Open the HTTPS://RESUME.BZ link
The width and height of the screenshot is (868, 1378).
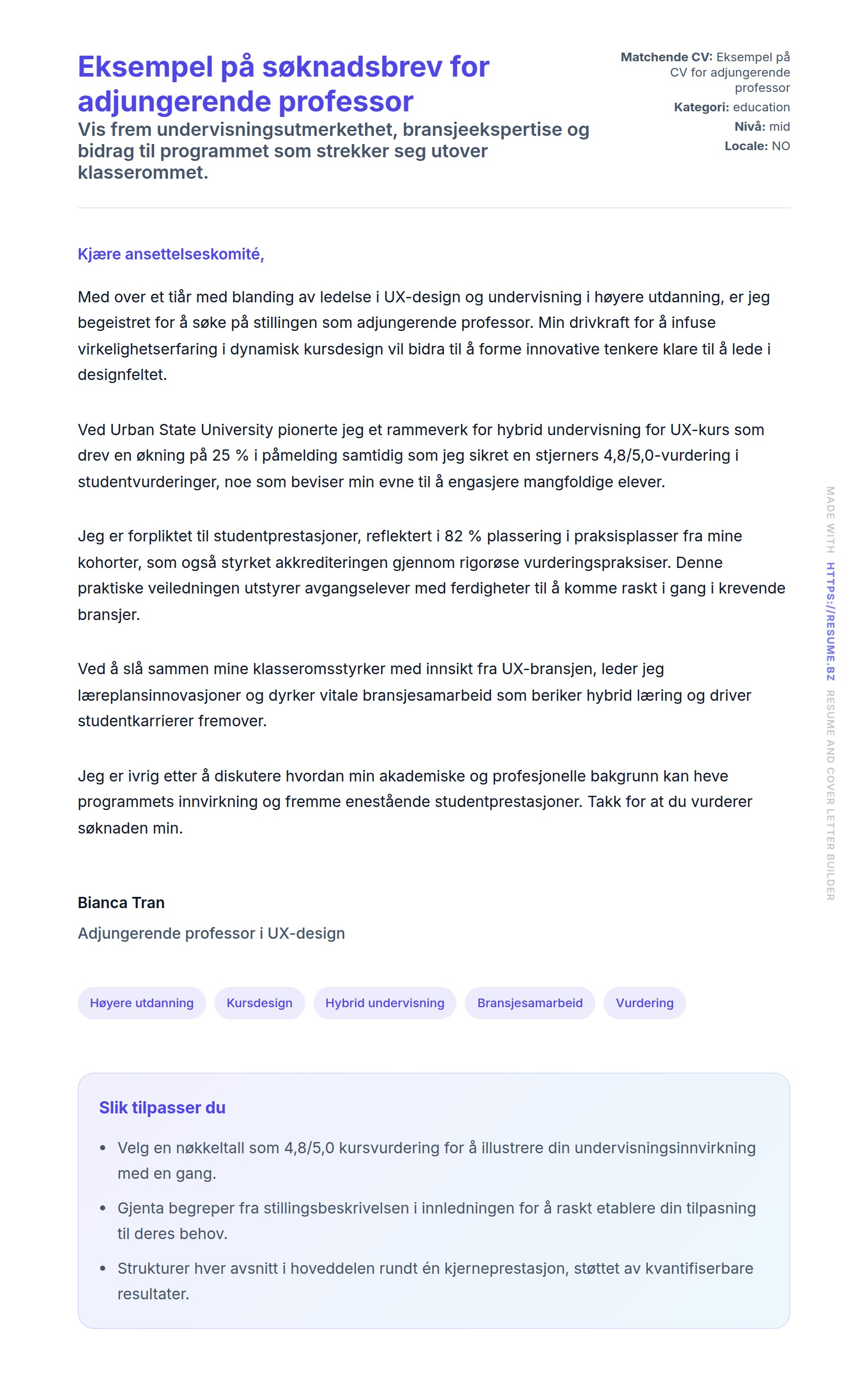tap(830, 622)
